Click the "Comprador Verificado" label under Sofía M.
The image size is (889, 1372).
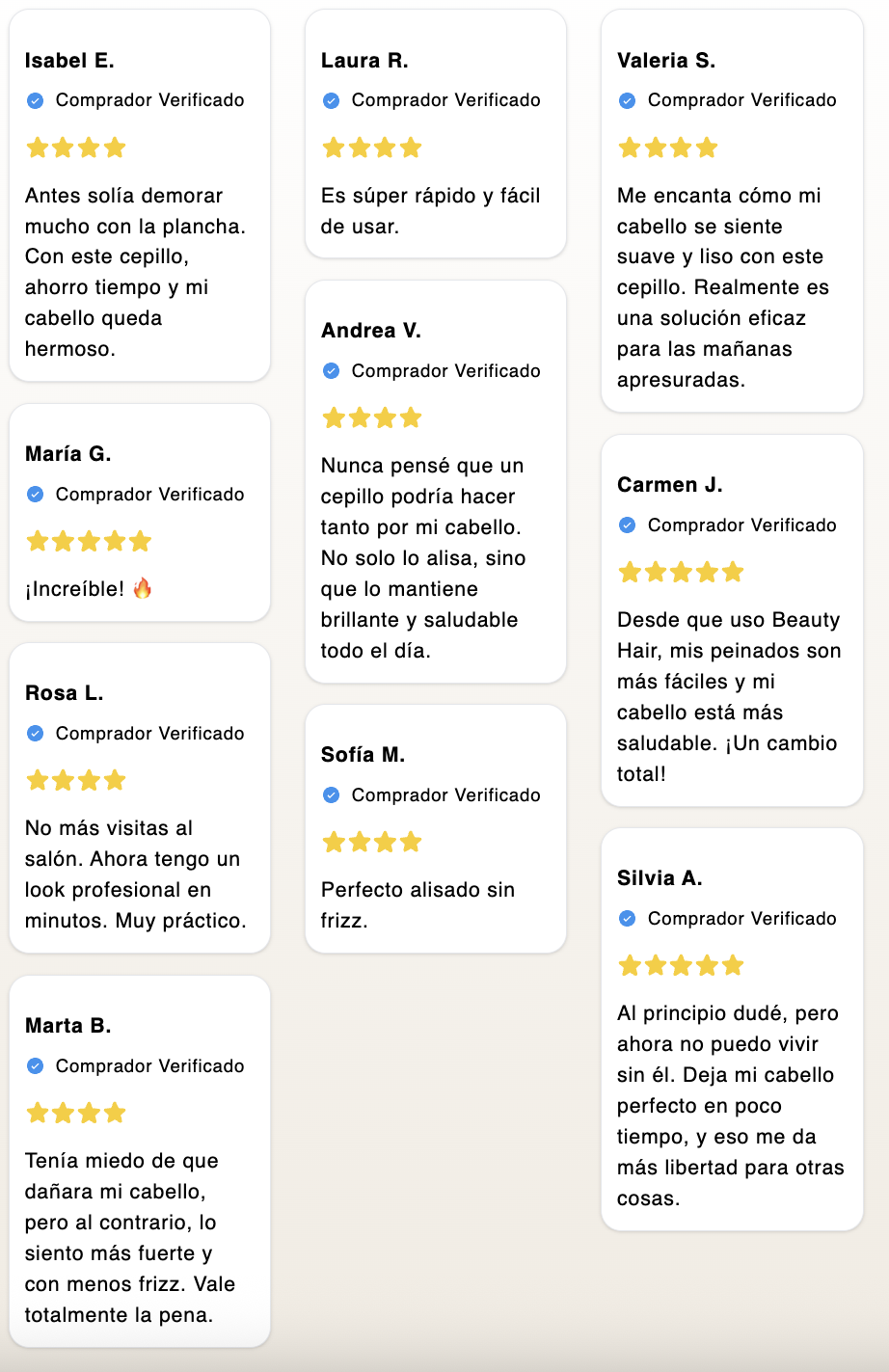pyautogui.click(x=445, y=795)
